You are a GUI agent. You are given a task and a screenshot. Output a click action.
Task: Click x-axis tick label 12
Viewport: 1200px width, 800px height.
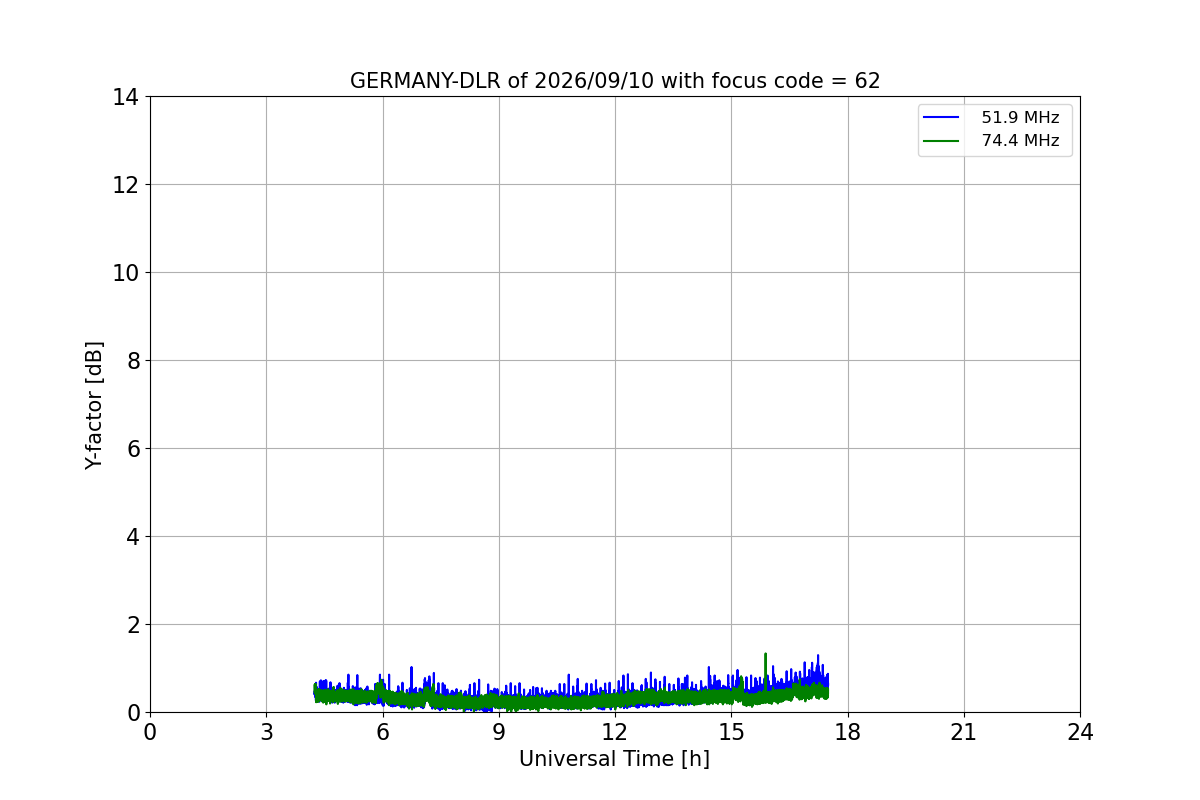[x=615, y=732]
